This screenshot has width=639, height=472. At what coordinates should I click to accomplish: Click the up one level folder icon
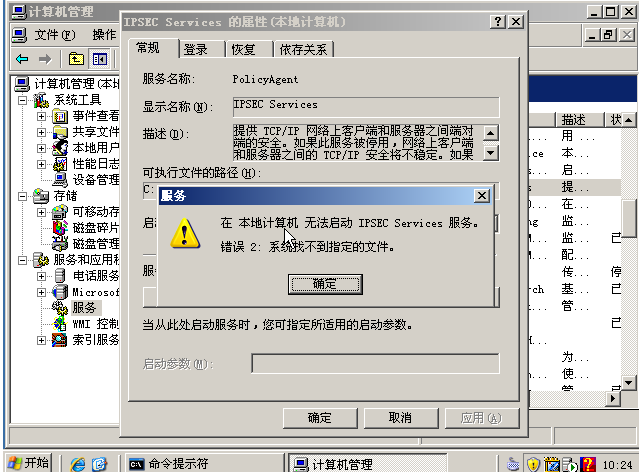coord(76,60)
